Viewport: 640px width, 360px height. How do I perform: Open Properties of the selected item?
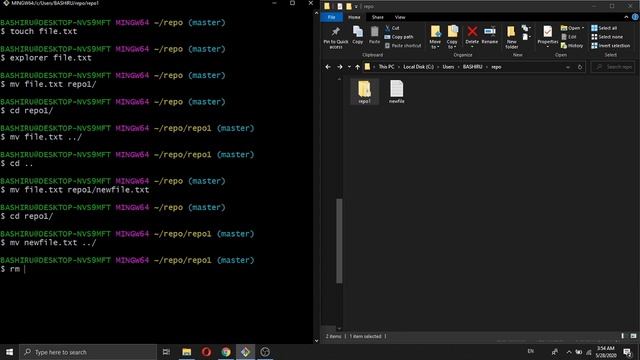[547, 36]
